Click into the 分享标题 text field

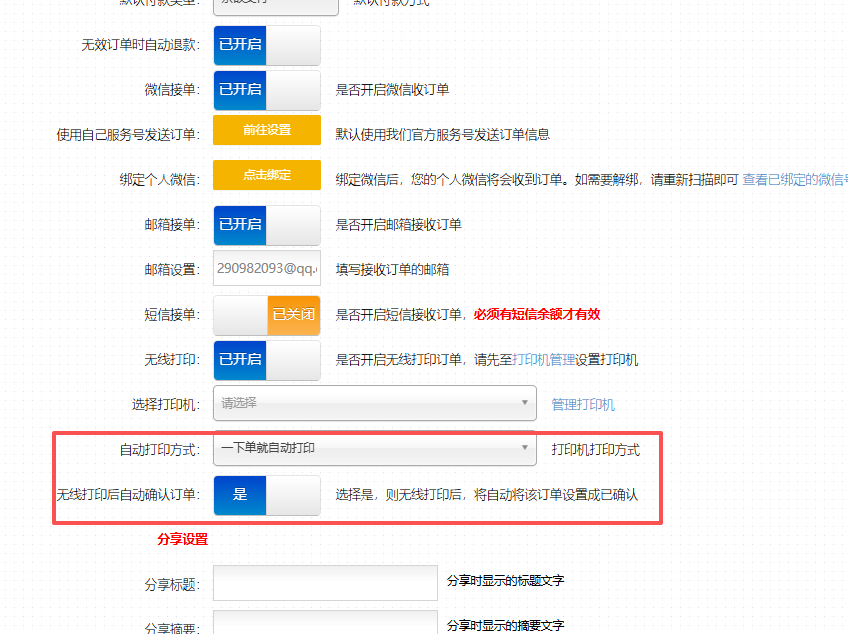coord(325,583)
